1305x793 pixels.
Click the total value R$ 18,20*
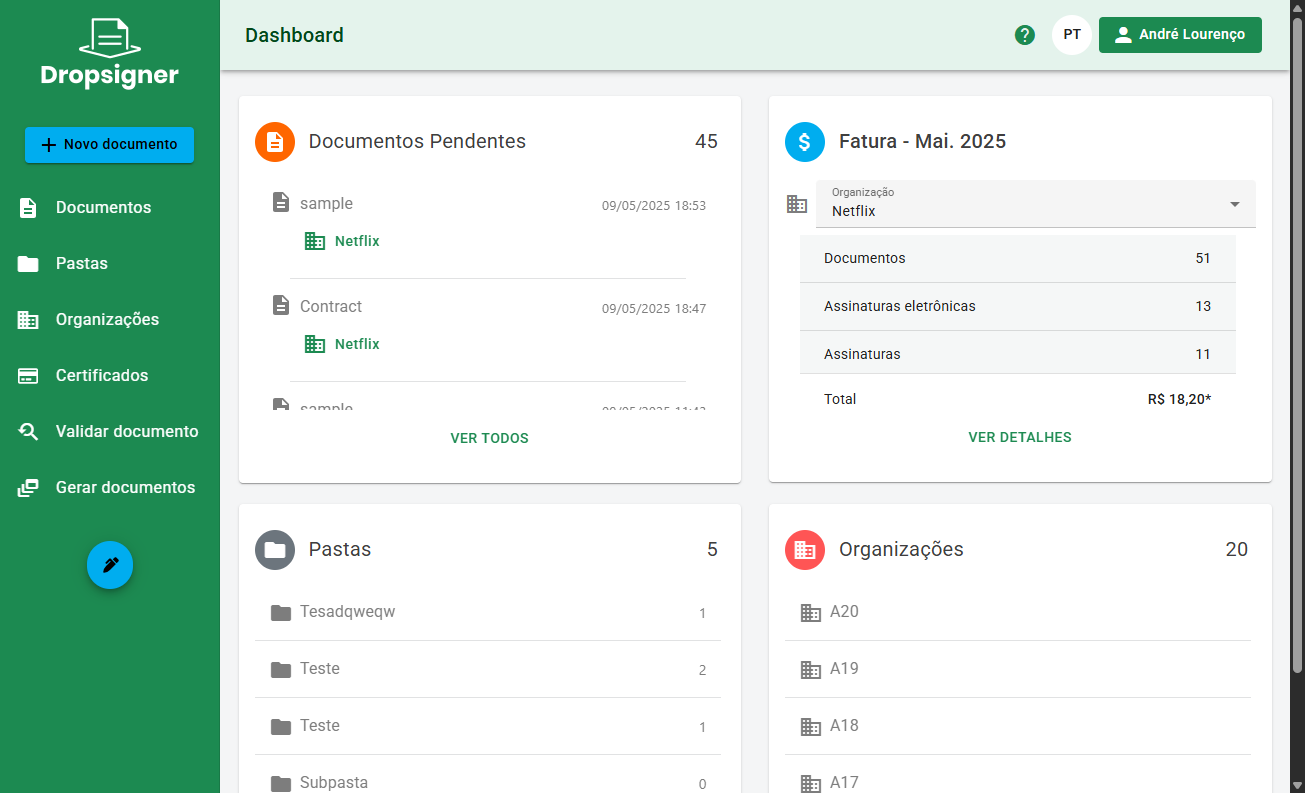tap(1179, 399)
